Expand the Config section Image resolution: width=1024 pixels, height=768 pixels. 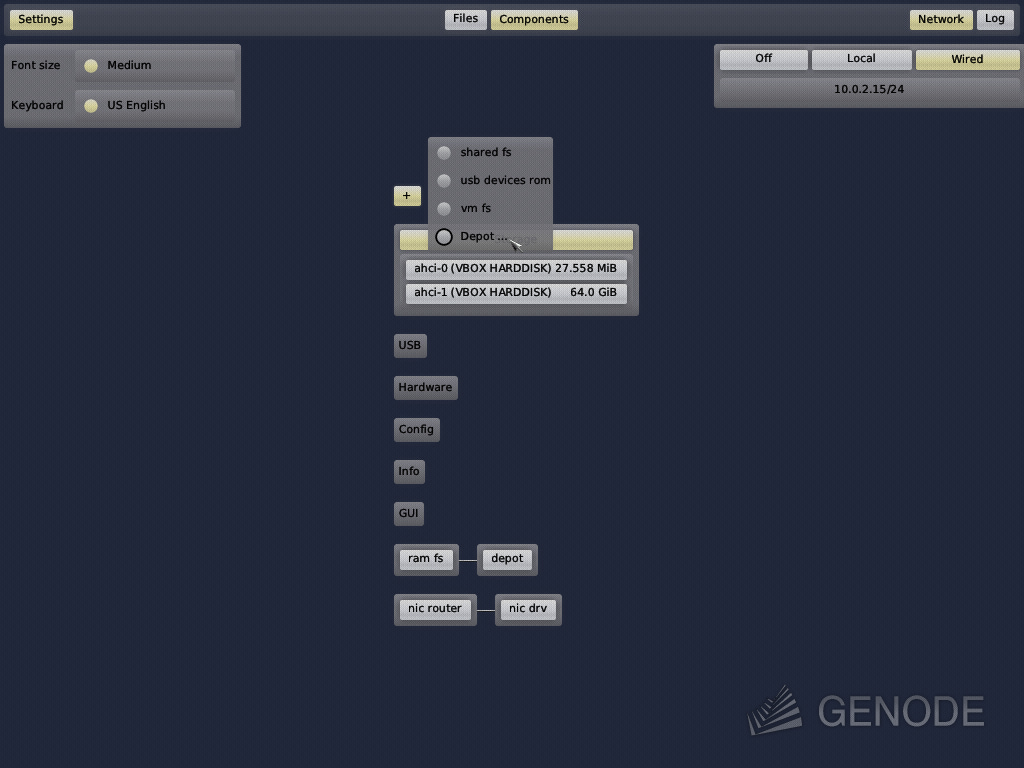(416, 429)
